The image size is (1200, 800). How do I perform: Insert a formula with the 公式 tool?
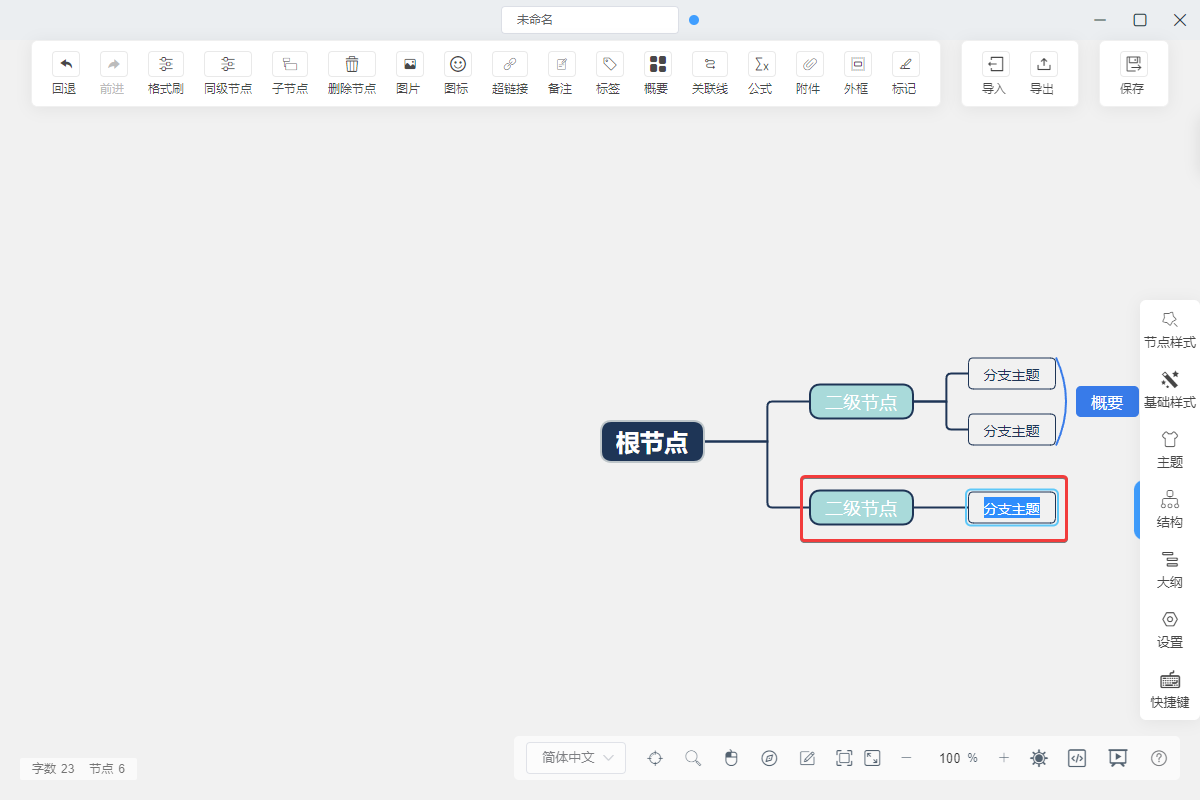click(761, 73)
